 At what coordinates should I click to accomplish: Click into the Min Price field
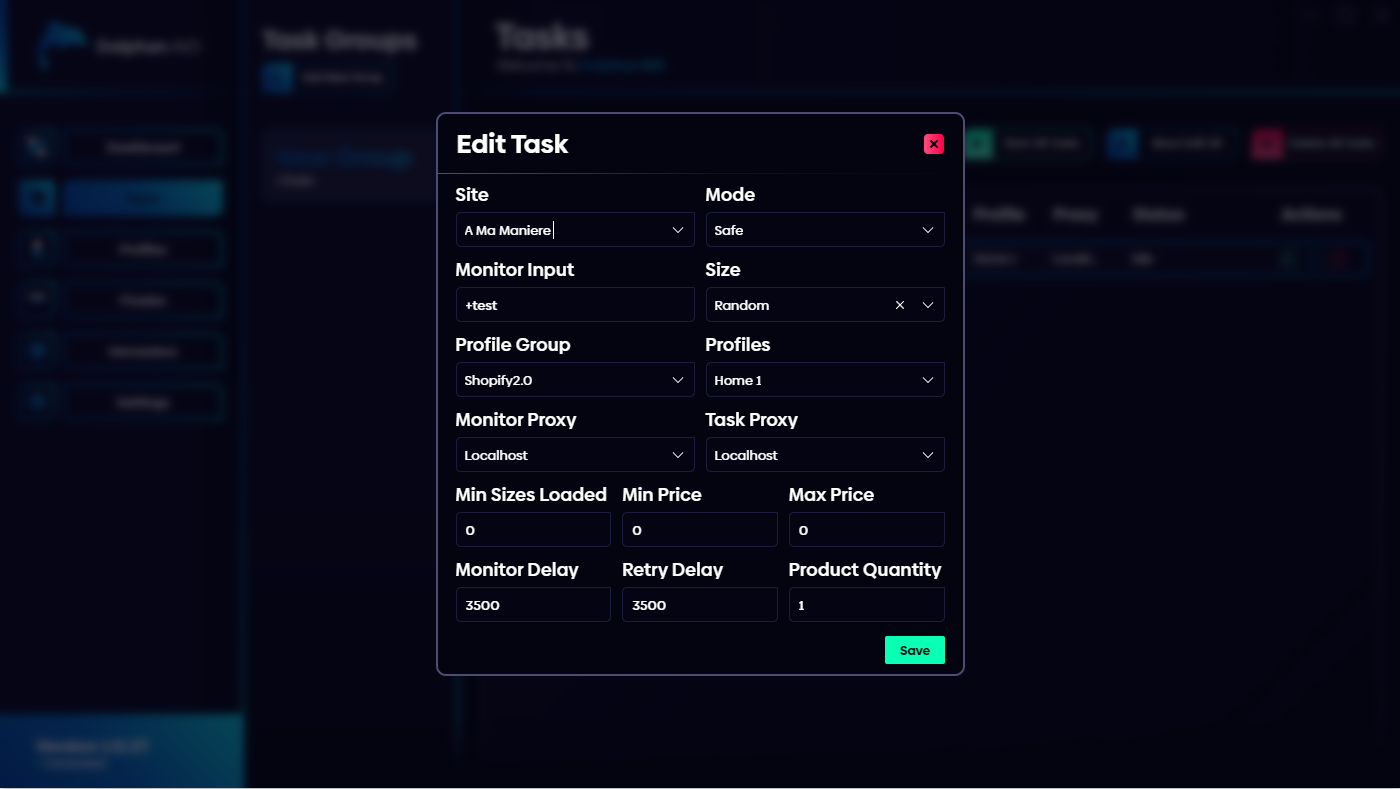(699, 530)
